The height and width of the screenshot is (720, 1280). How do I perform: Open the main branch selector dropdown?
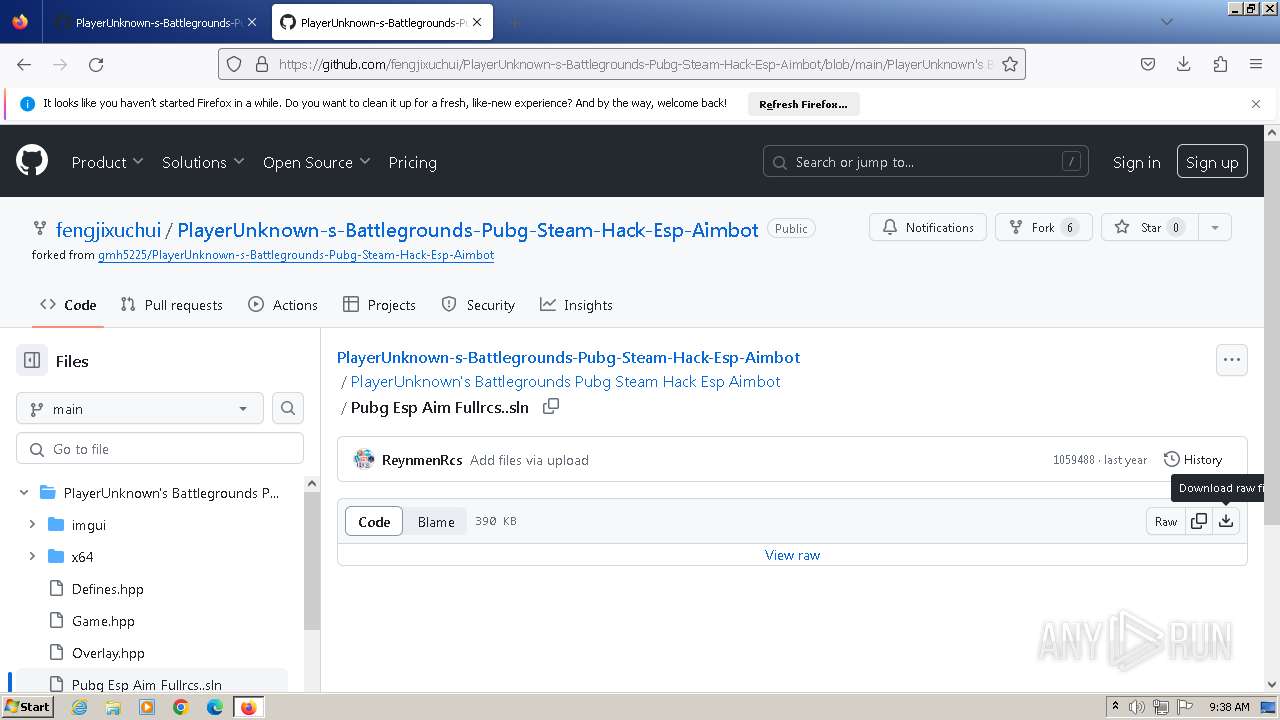pos(140,408)
